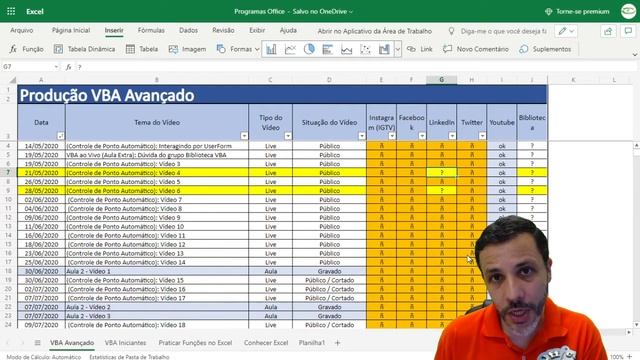Insert an Imagem
The image size is (640, 360).
(187, 49)
